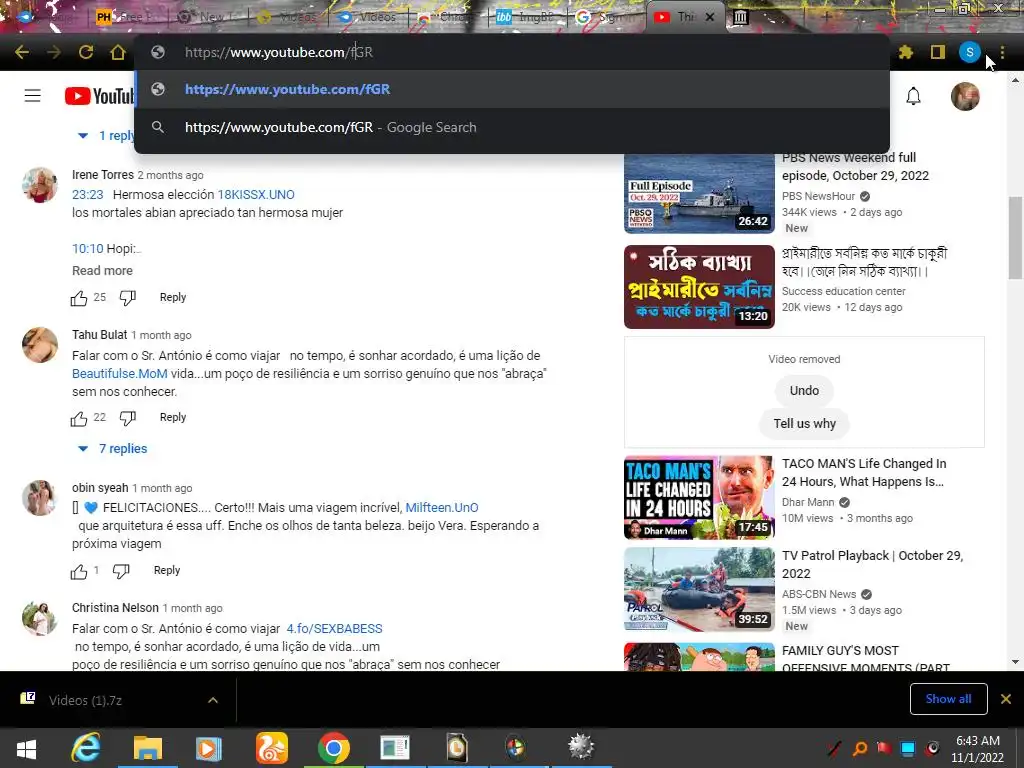Open the Dhar Mann channel name
Viewport: 1024px width, 768px height.
tap(808, 502)
